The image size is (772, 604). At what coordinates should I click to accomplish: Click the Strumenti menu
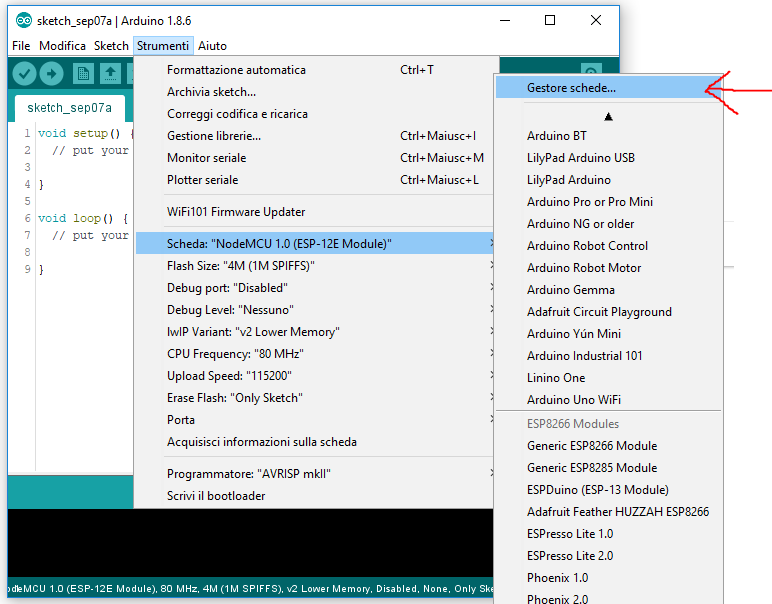tap(163, 46)
